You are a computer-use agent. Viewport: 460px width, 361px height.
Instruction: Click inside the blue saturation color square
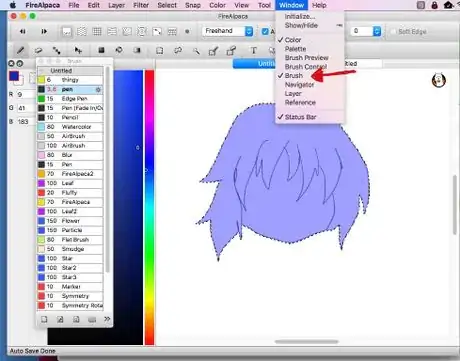(x=128, y=207)
